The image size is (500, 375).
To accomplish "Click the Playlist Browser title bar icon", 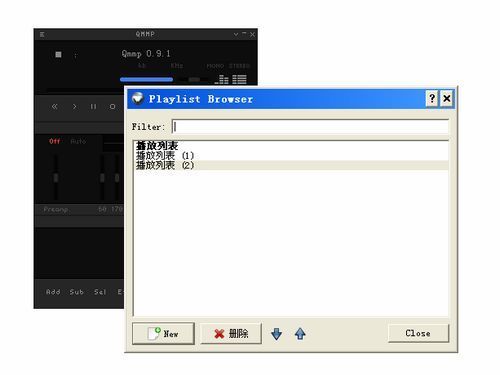I will [x=137, y=98].
